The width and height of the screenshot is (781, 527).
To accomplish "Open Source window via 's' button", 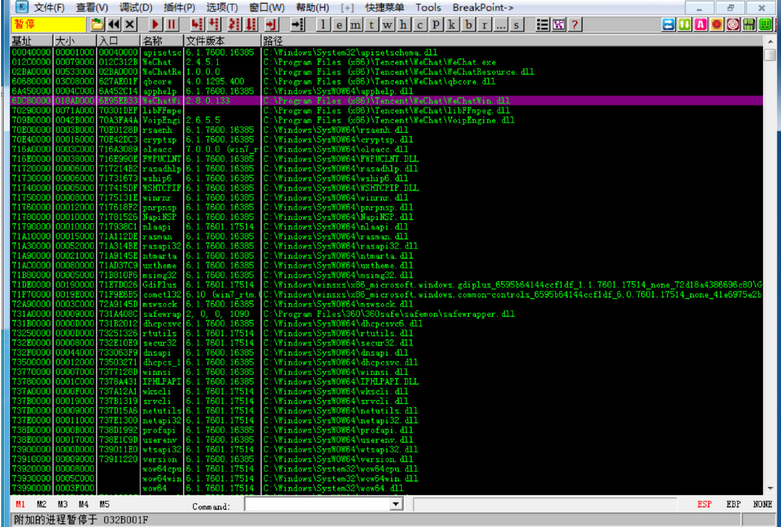I will click(x=517, y=24).
